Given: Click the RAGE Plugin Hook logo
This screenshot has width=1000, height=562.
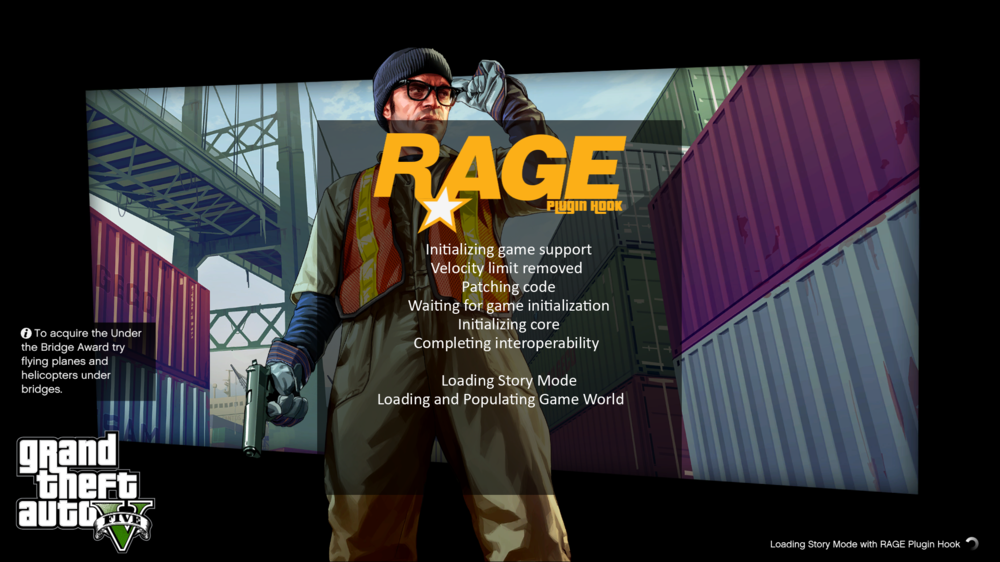Looking at the screenshot, I should [x=499, y=182].
